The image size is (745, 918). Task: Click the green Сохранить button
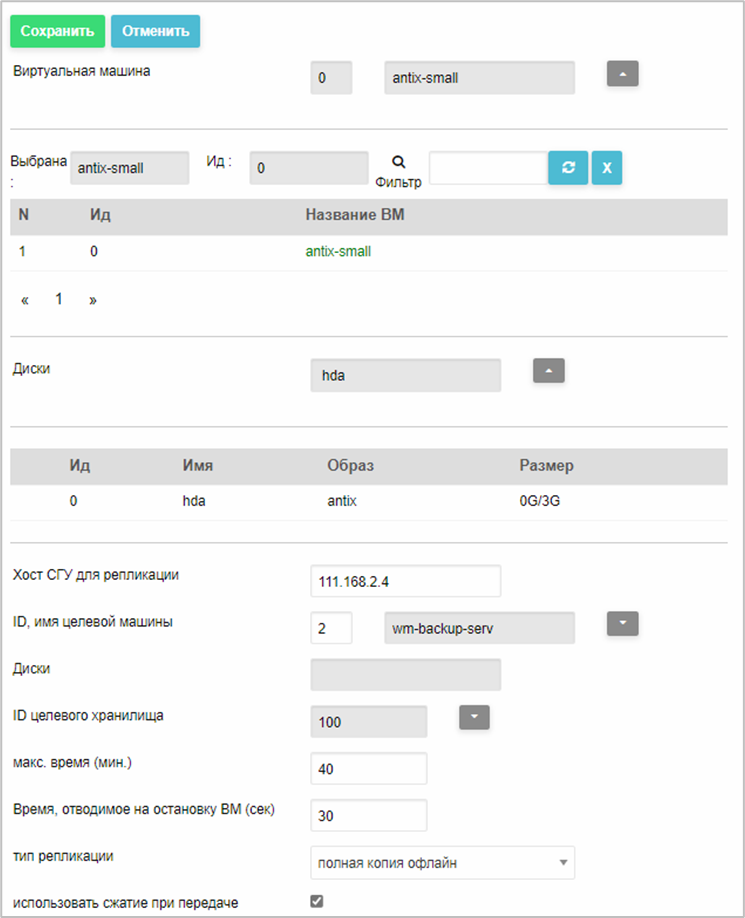click(x=57, y=31)
